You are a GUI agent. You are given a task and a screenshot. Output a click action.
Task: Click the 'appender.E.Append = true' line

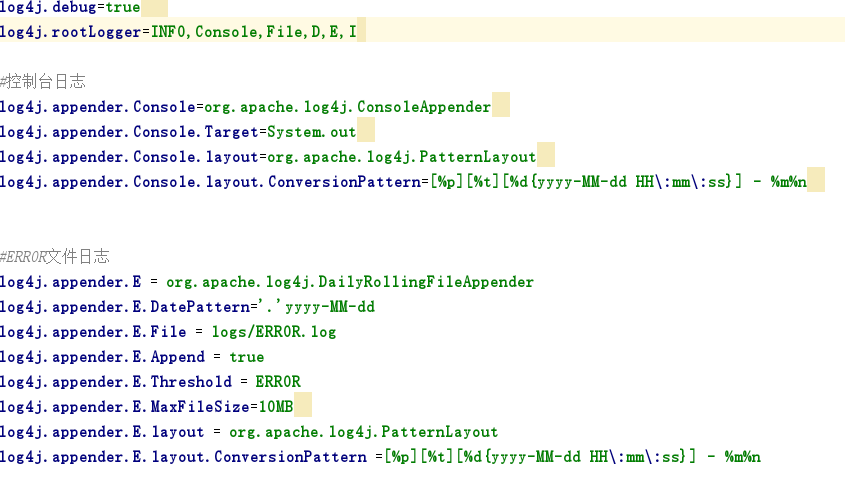tap(132, 357)
